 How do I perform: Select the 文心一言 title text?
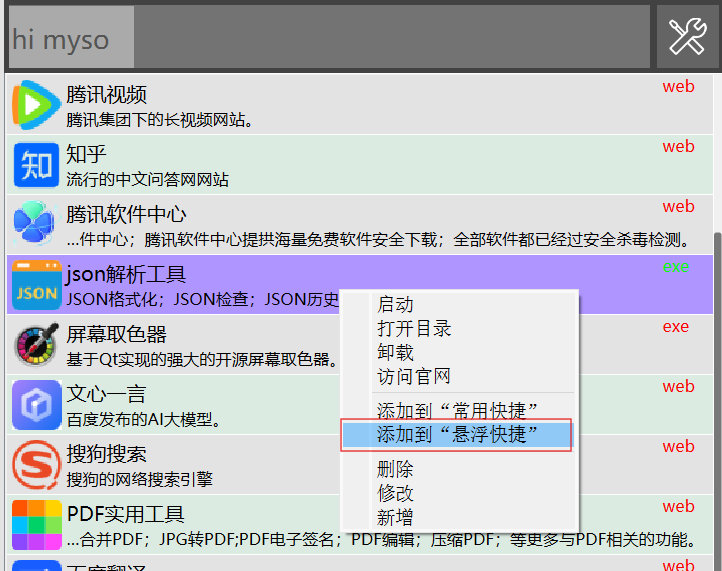point(106,394)
